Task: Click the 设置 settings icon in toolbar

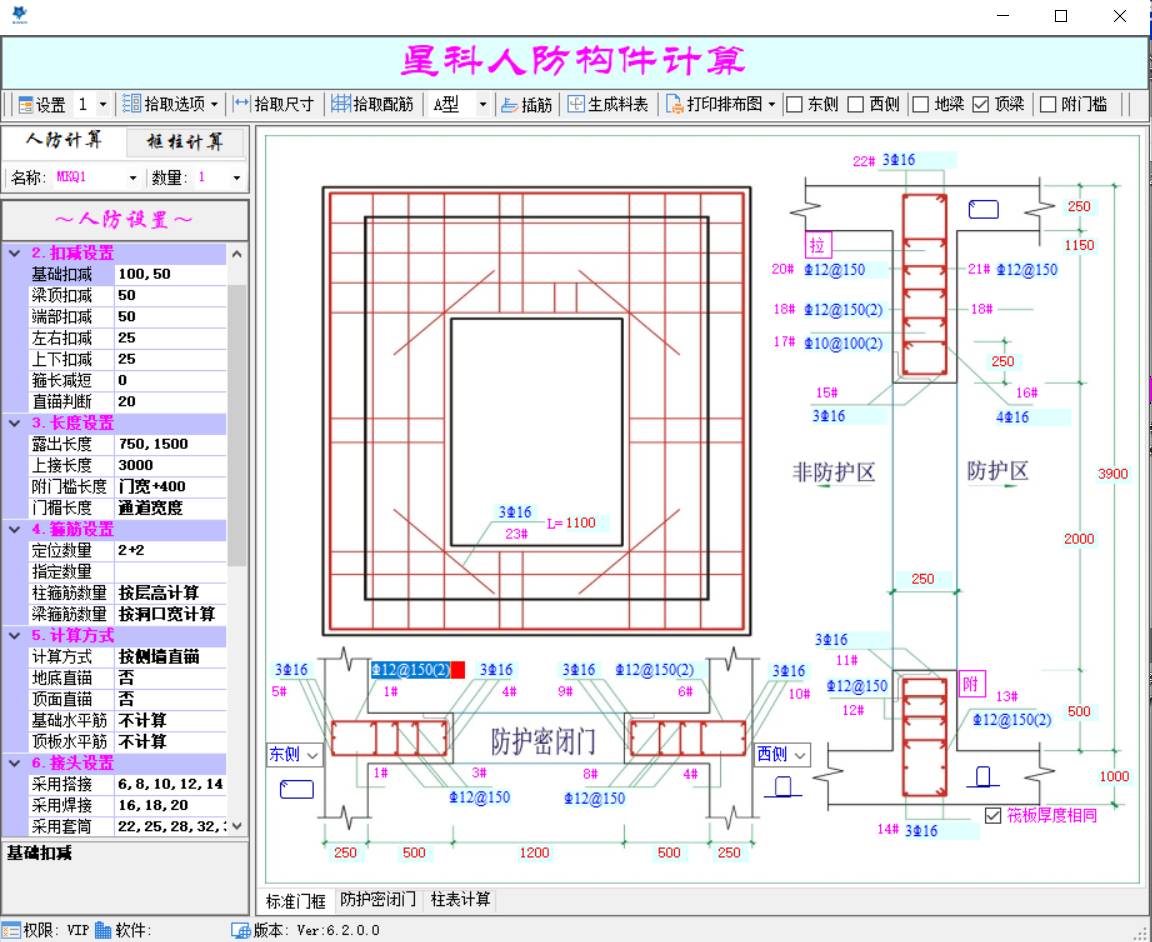Action: 26,104
